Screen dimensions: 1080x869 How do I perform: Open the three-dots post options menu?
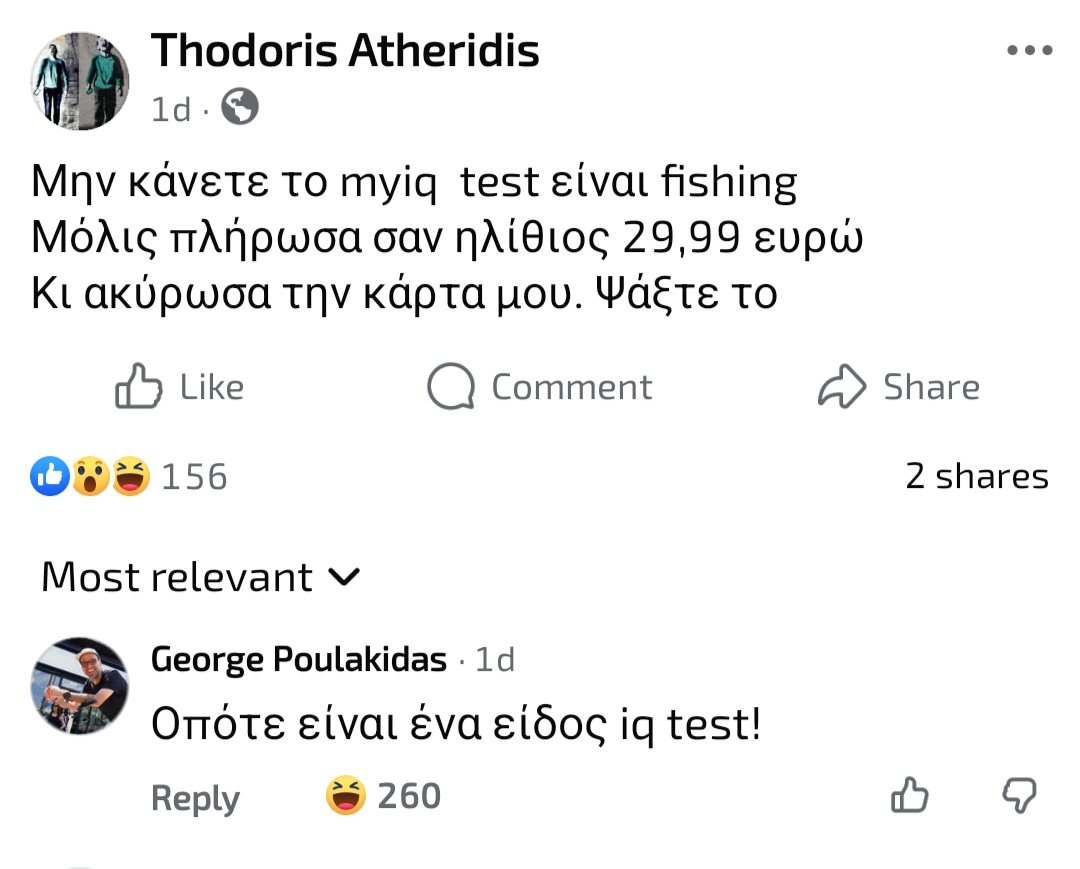(x=1029, y=51)
